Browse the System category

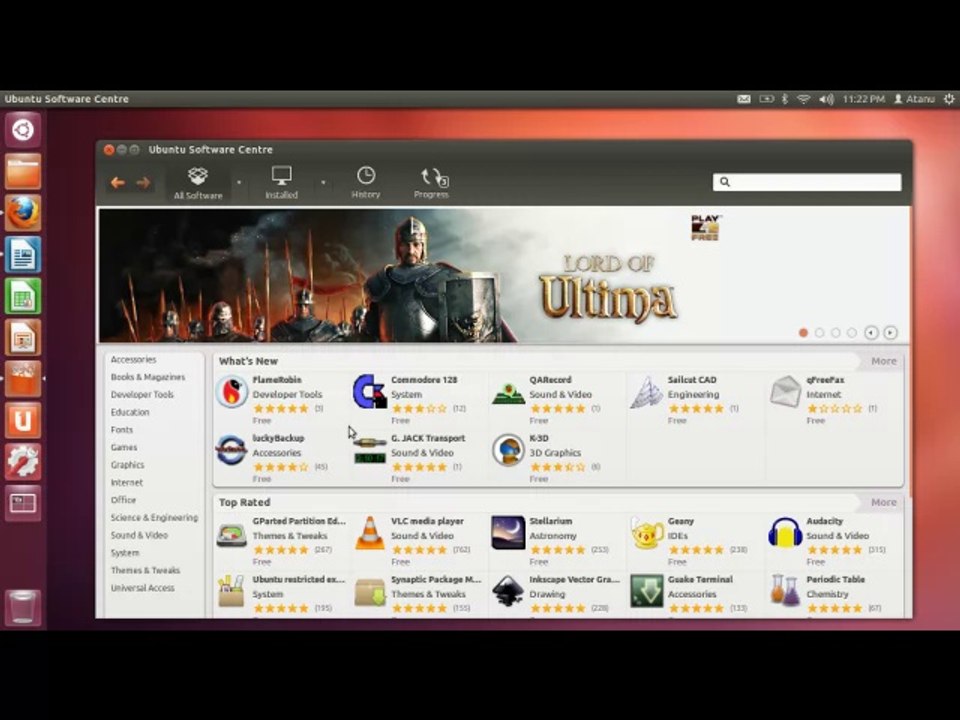coord(125,553)
